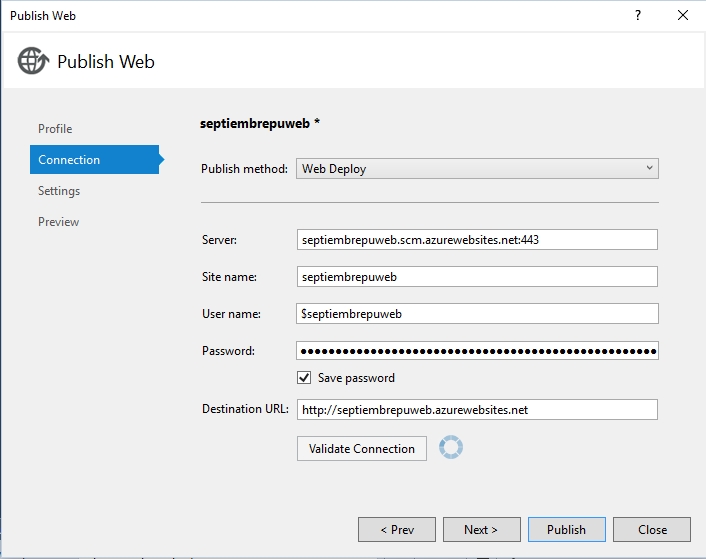The image size is (706, 559).
Task: Click the User name input field
Action: click(477, 314)
